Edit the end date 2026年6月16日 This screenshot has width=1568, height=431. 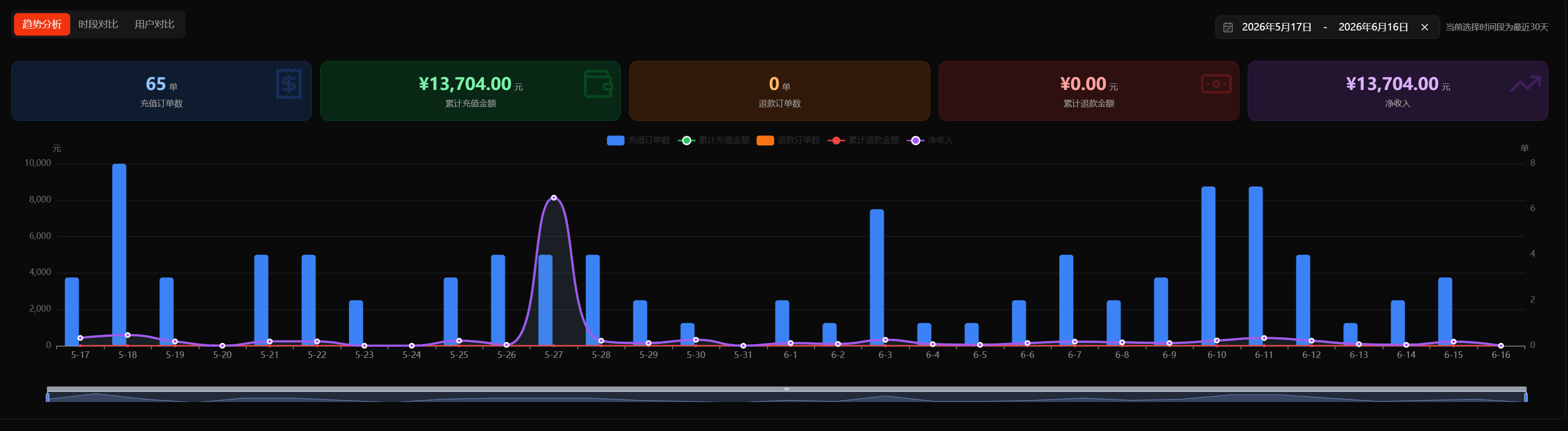[x=1373, y=27]
